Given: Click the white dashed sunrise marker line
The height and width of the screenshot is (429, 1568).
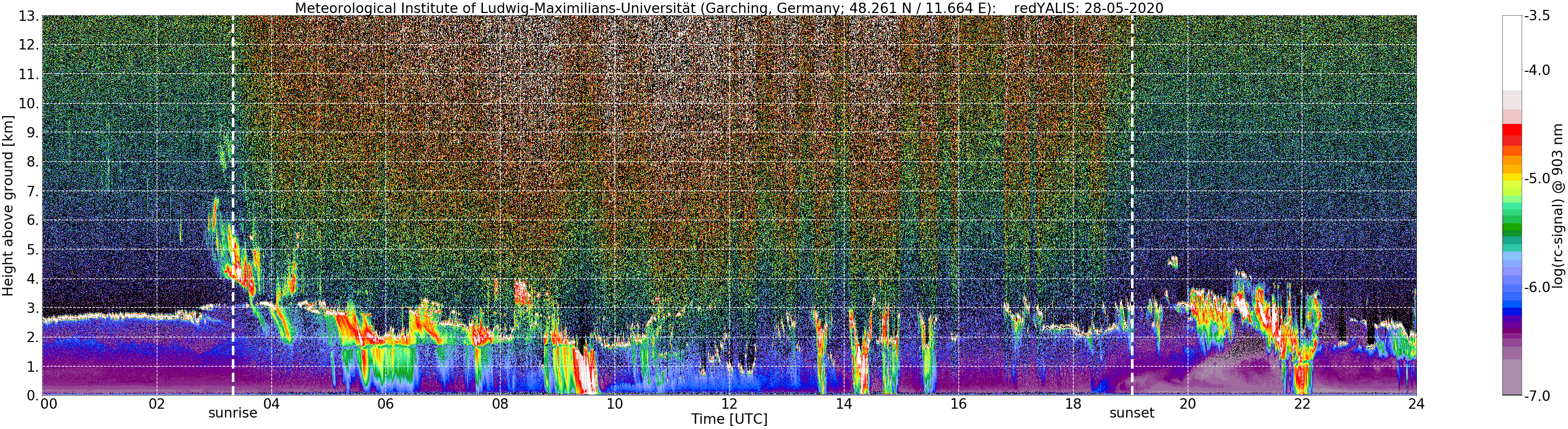Looking at the screenshot, I should tap(233, 205).
